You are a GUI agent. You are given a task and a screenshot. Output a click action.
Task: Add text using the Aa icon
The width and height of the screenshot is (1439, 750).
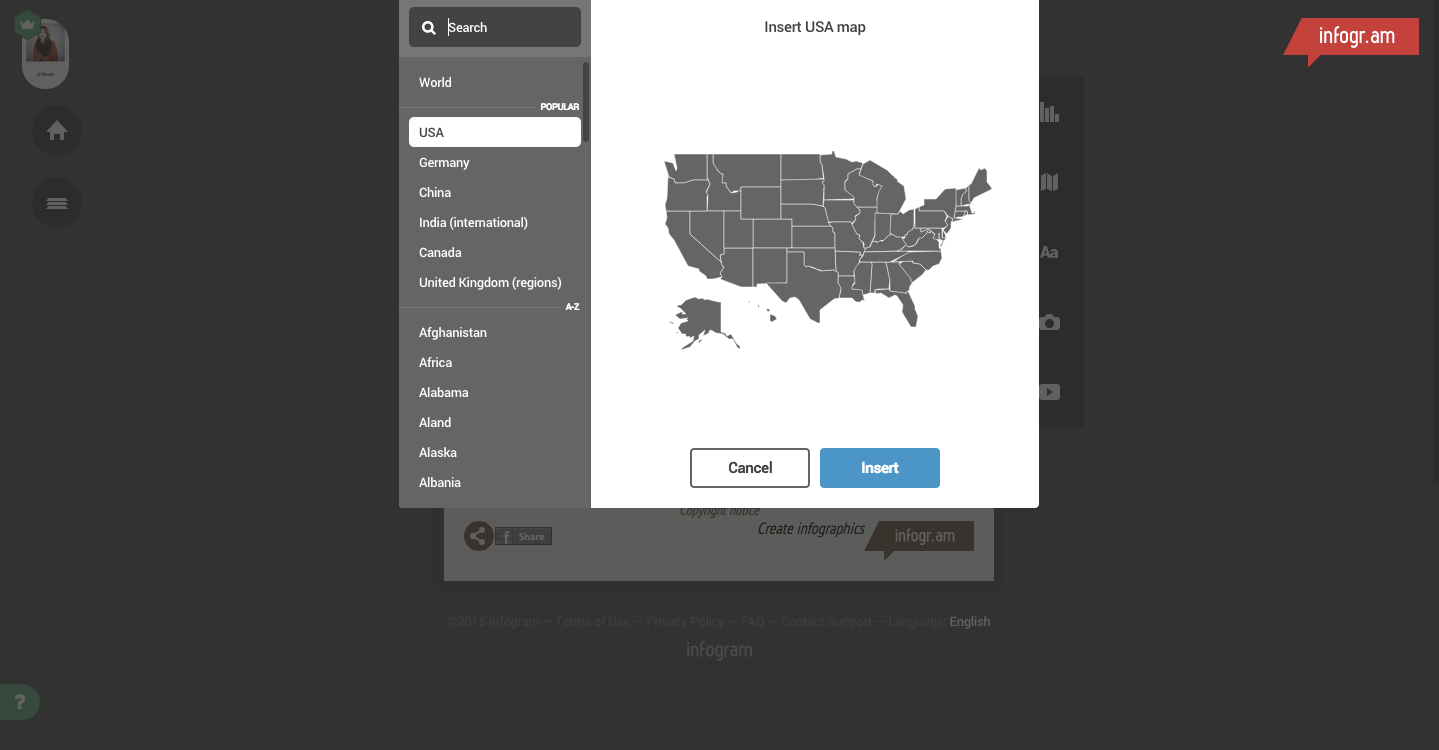click(x=1048, y=252)
